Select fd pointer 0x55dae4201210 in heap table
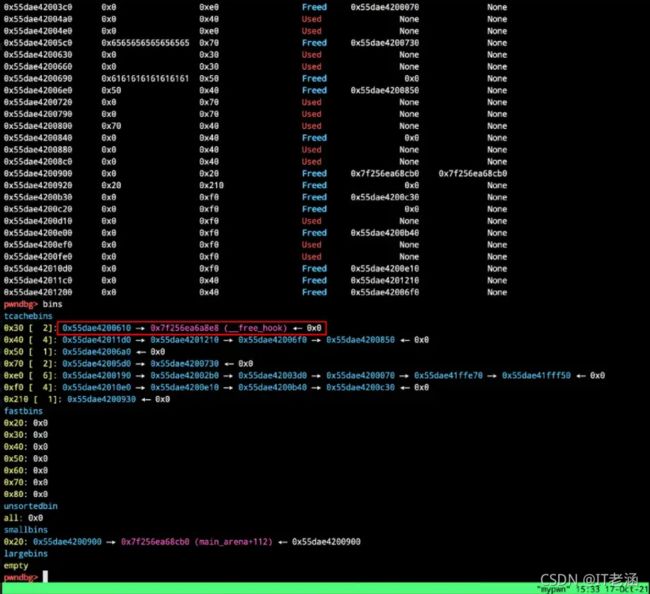 point(385,281)
